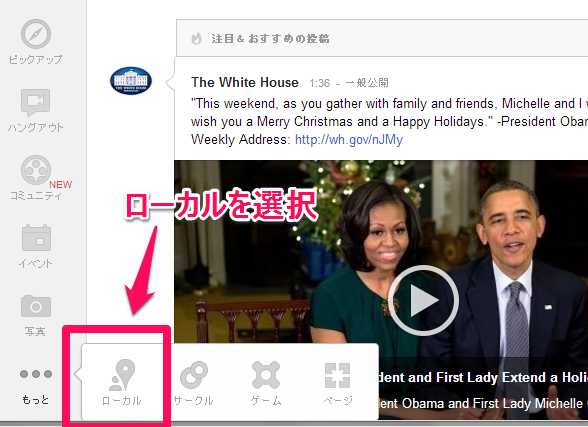Click the 一般公開 visibility label

click(367, 82)
